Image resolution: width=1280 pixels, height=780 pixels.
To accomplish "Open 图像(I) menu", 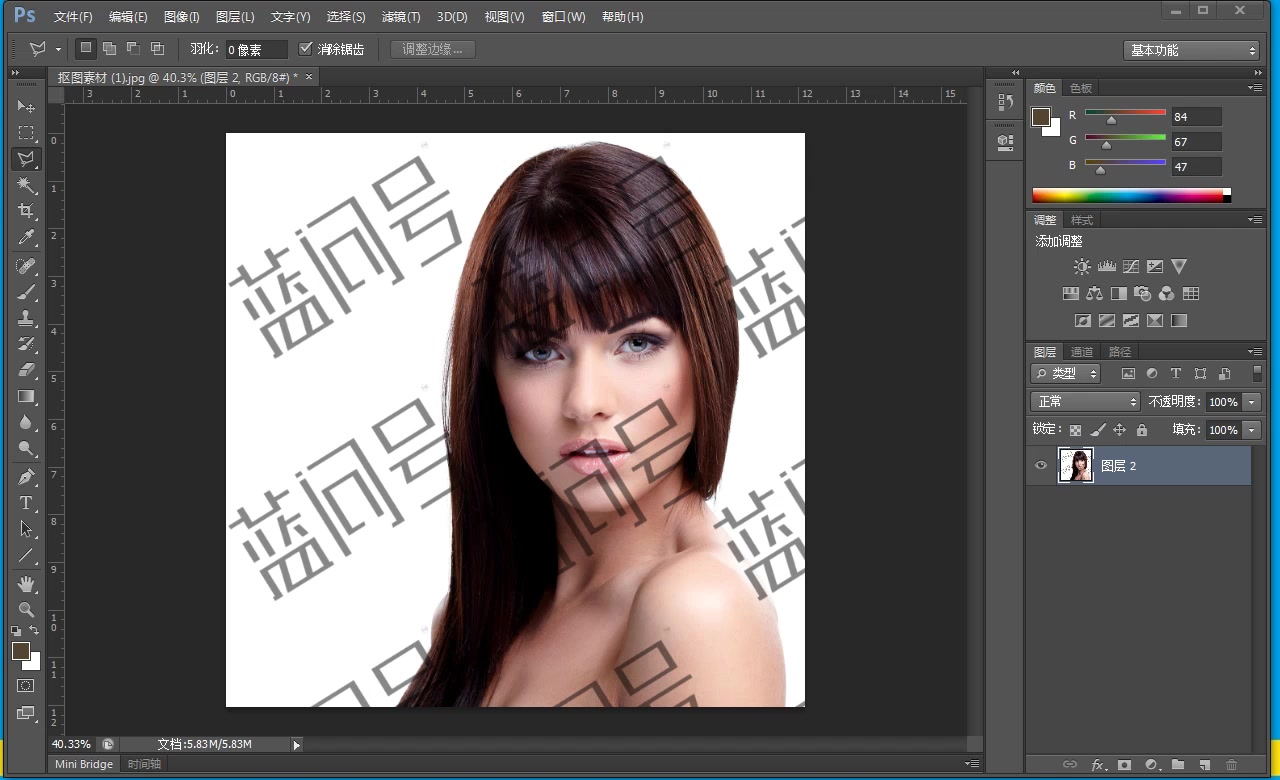I will point(181,17).
